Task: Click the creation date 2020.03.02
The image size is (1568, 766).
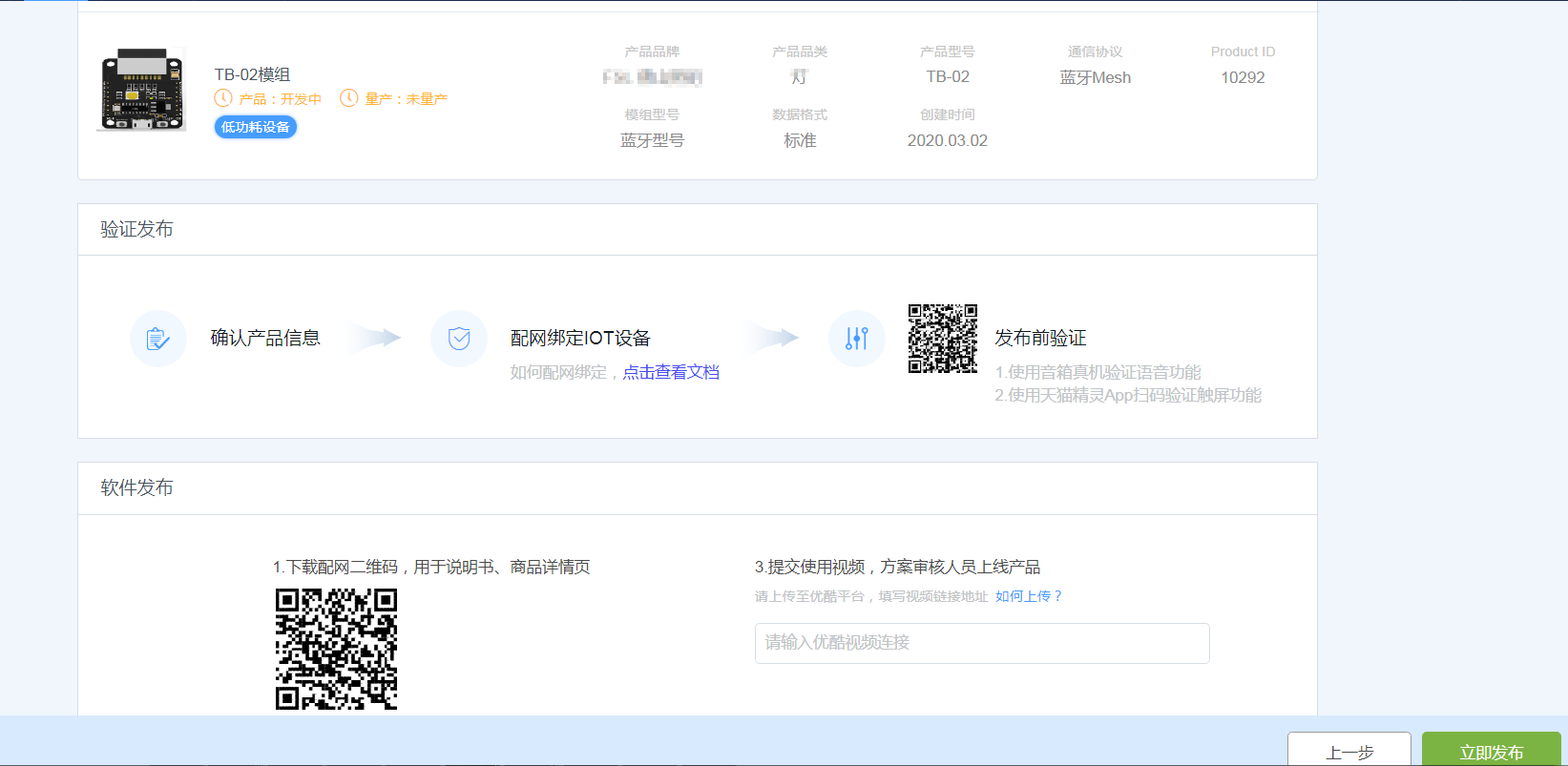Action: (948, 140)
